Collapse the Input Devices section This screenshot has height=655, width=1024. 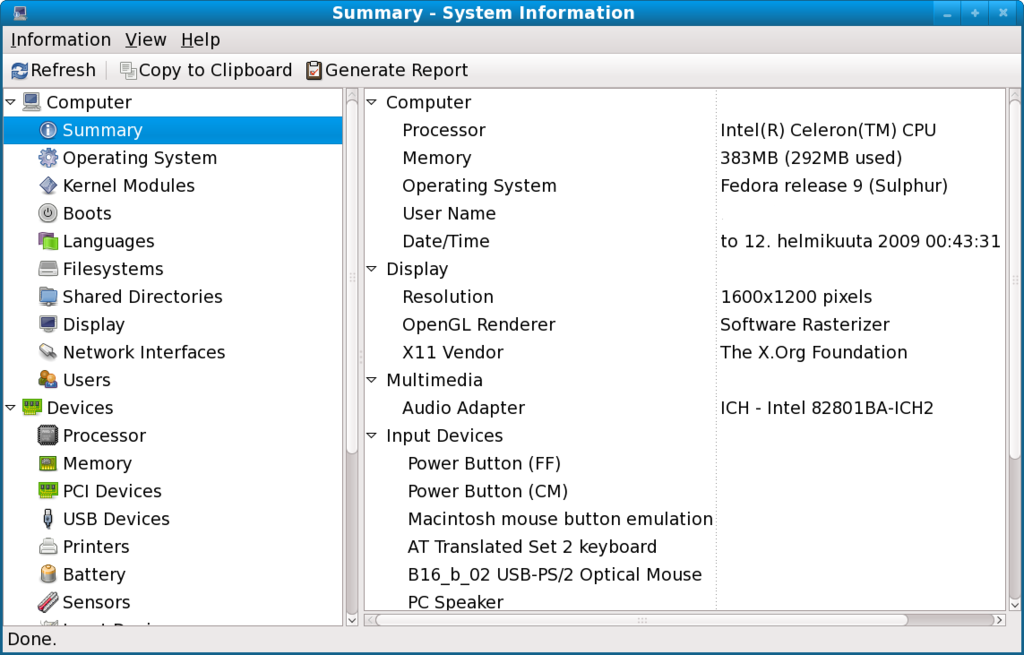click(x=372, y=436)
